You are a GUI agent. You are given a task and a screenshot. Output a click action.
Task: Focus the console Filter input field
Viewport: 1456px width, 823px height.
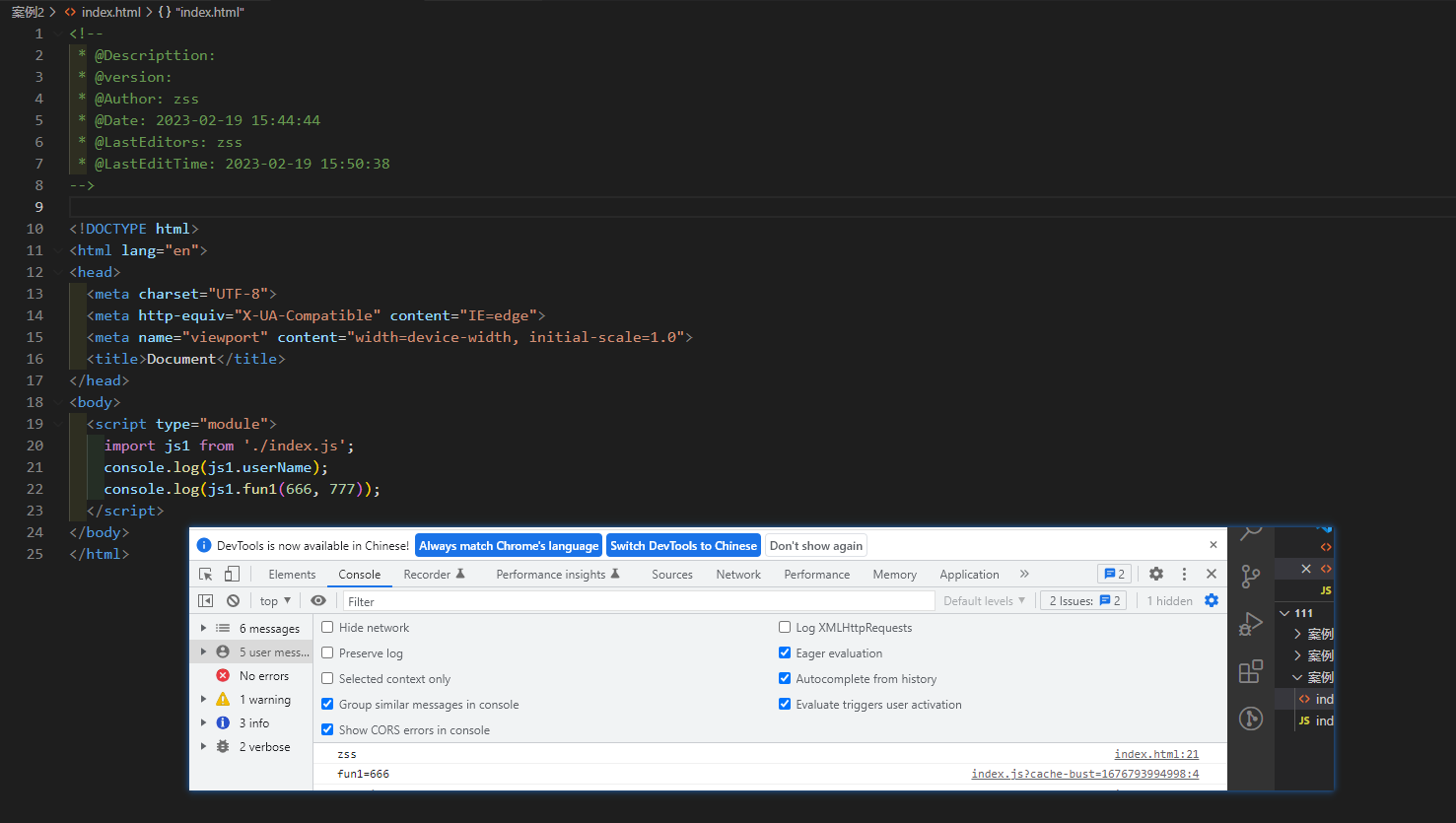[638, 601]
